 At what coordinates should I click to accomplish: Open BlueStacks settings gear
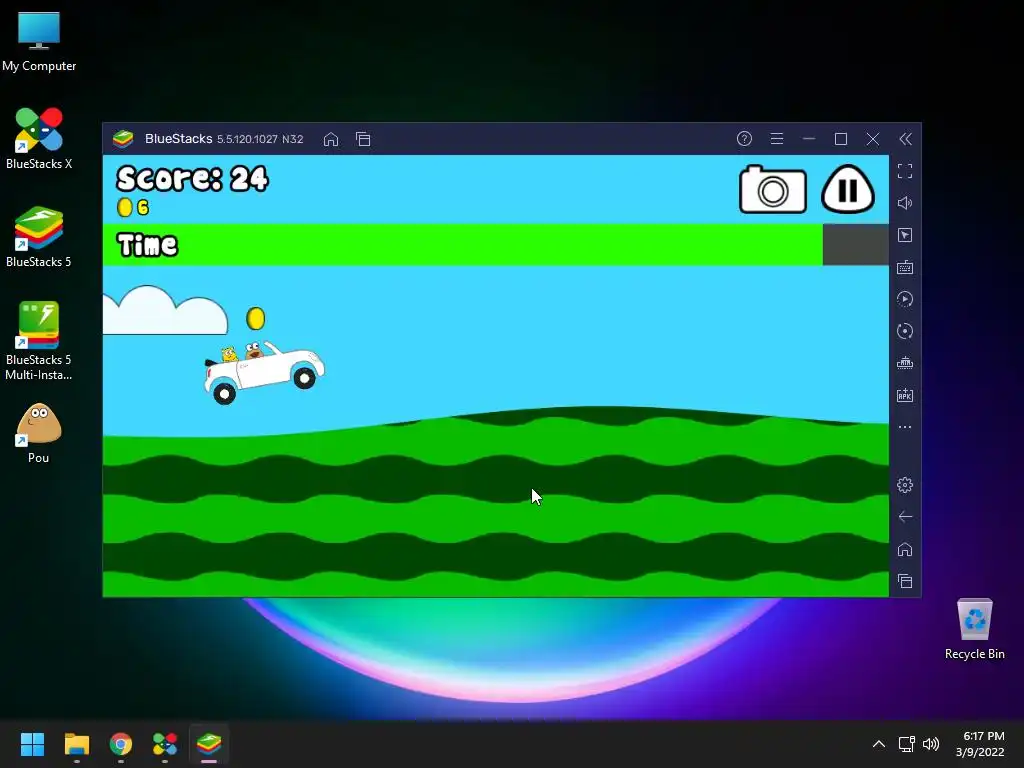(905, 485)
